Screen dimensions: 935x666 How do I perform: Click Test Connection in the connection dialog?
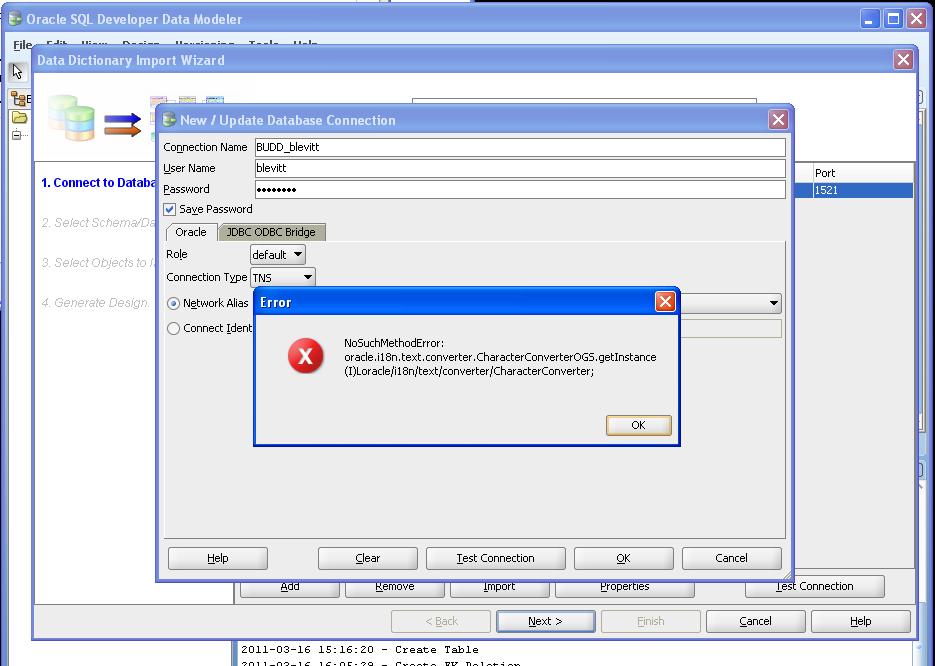click(496, 558)
